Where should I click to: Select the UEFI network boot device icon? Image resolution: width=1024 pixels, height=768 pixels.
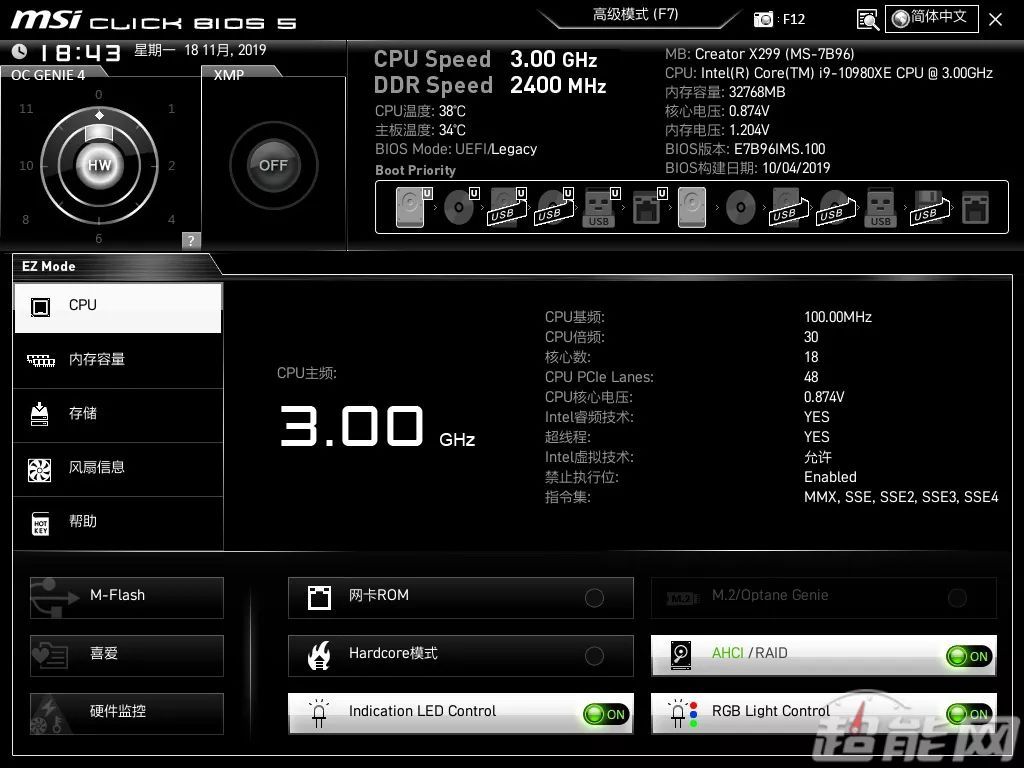click(x=649, y=207)
